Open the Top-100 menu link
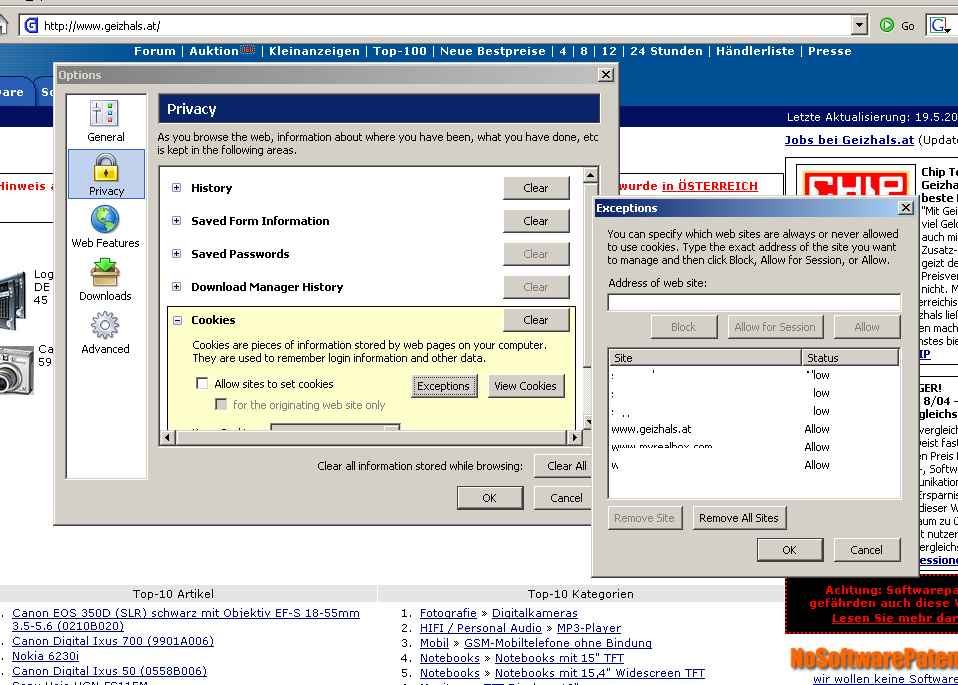The image size is (958, 685). pos(400,51)
